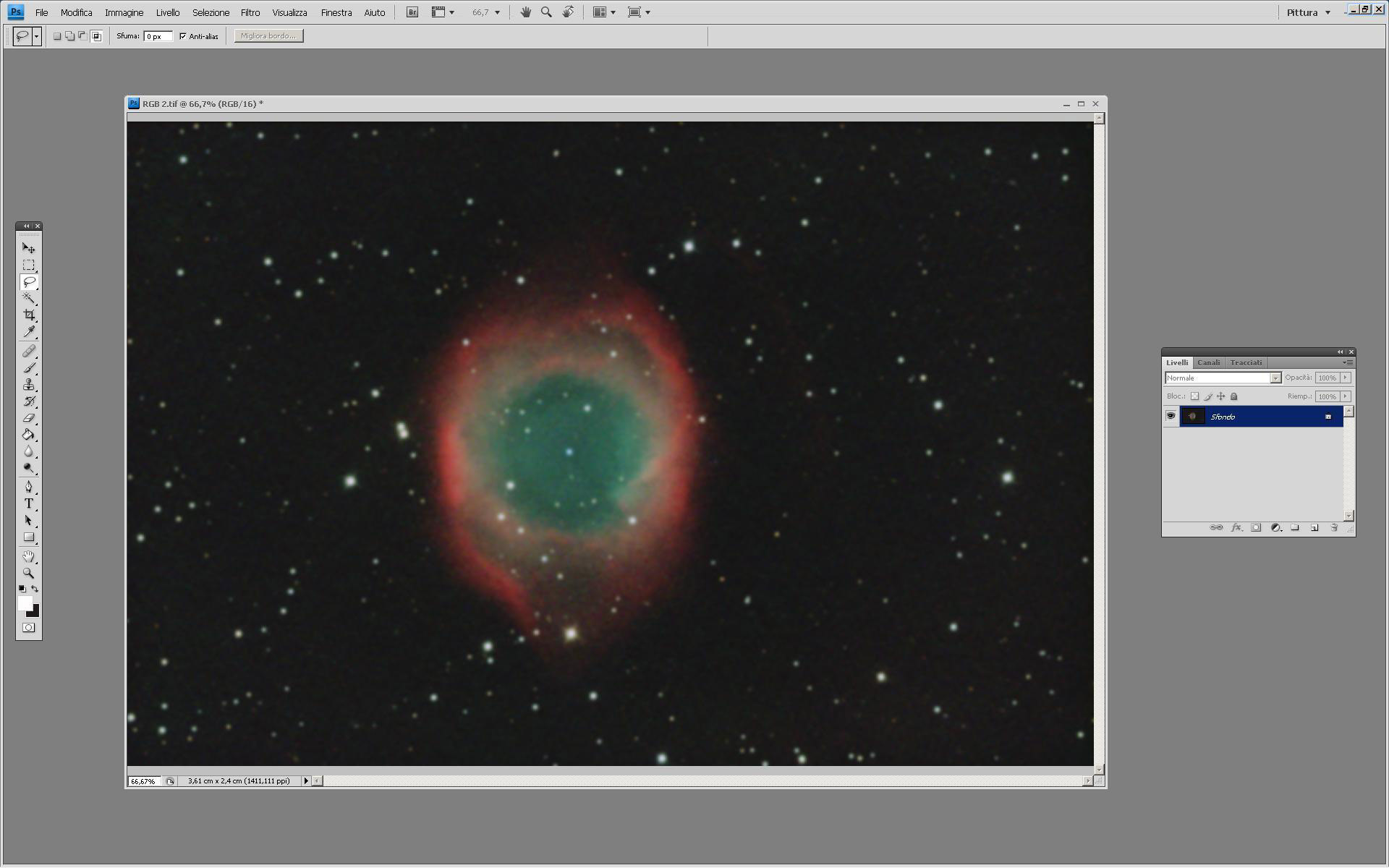Select the Crop tool
The image size is (1389, 868).
(29, 315)
